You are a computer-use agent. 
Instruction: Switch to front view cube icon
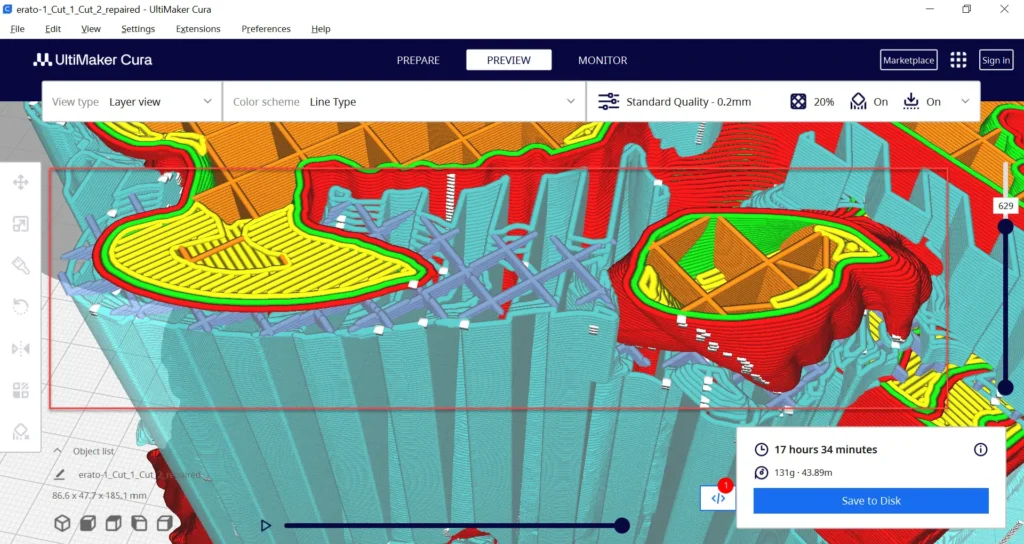pos(88,523)
